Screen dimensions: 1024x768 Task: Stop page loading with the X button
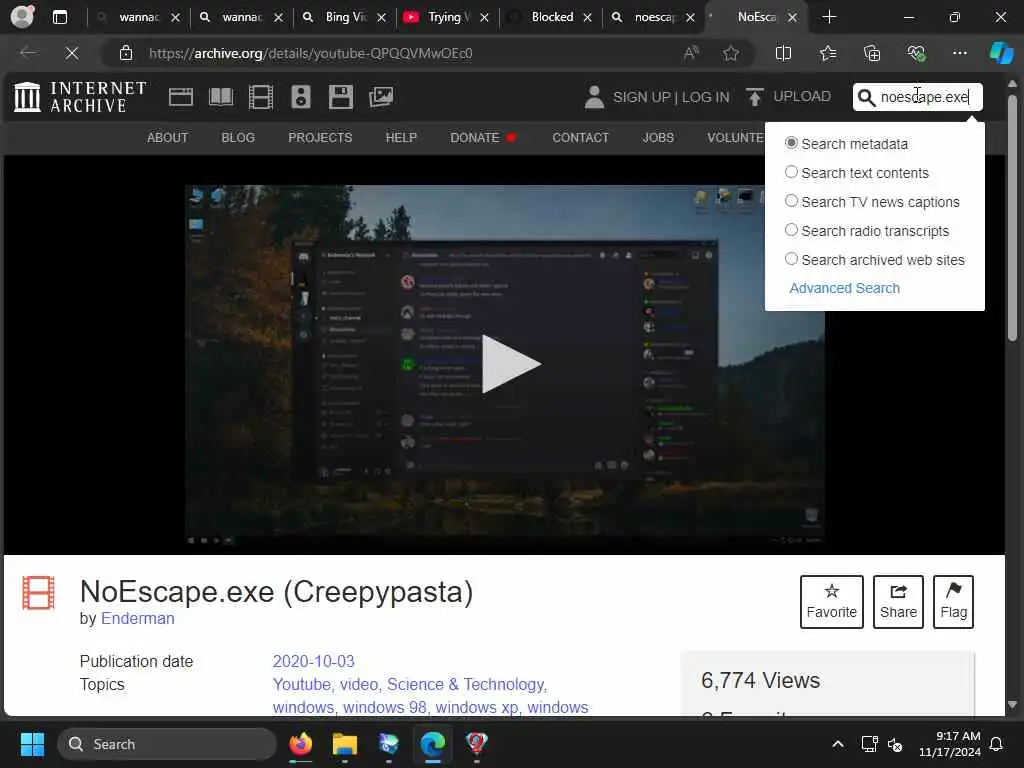72,53
